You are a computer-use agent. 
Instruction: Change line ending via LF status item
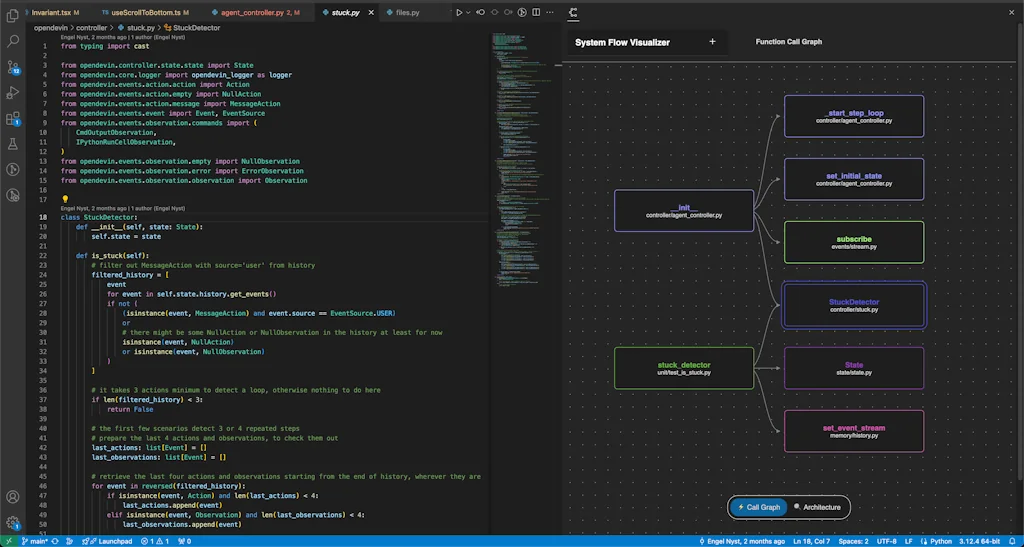coord(908,541)
